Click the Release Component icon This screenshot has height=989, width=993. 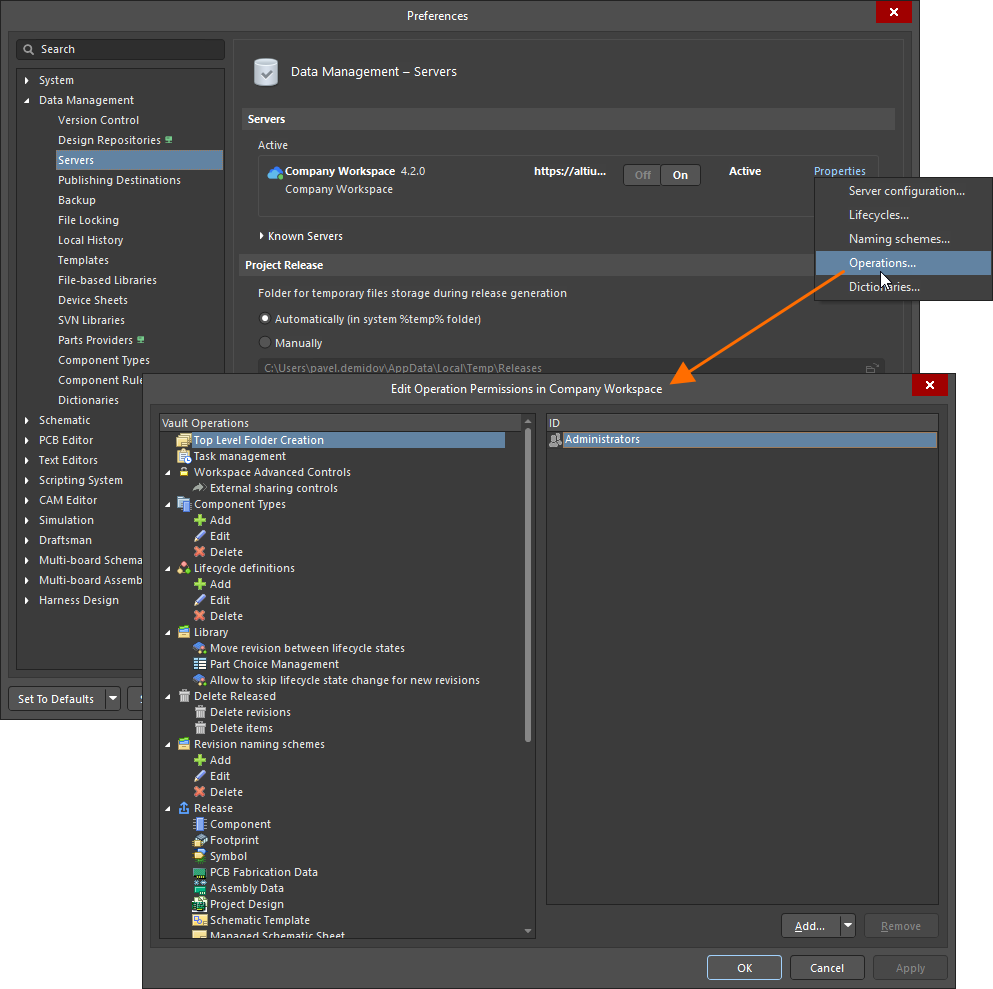(x=199, y=824)
